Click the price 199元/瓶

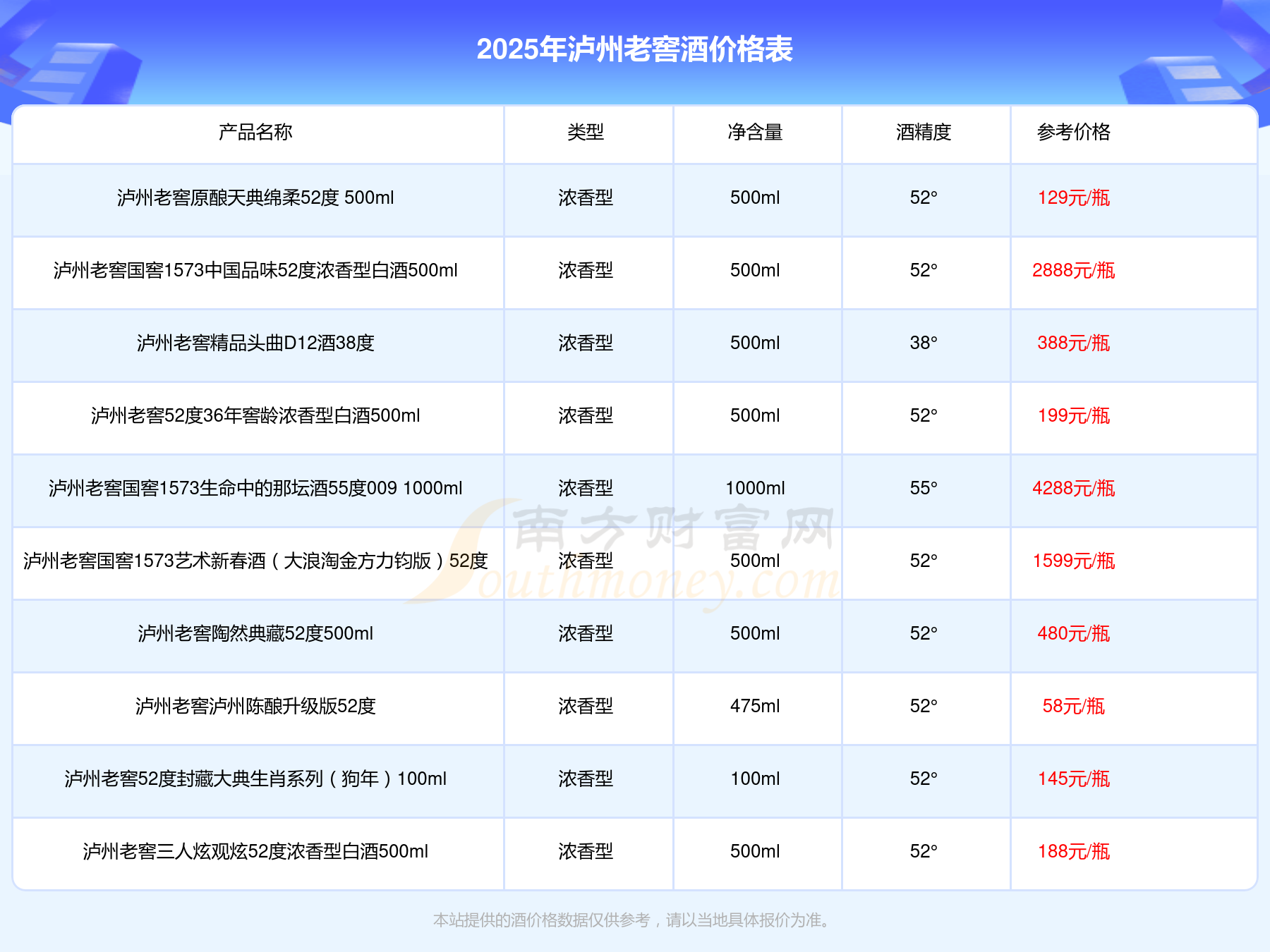[1074, 415]
